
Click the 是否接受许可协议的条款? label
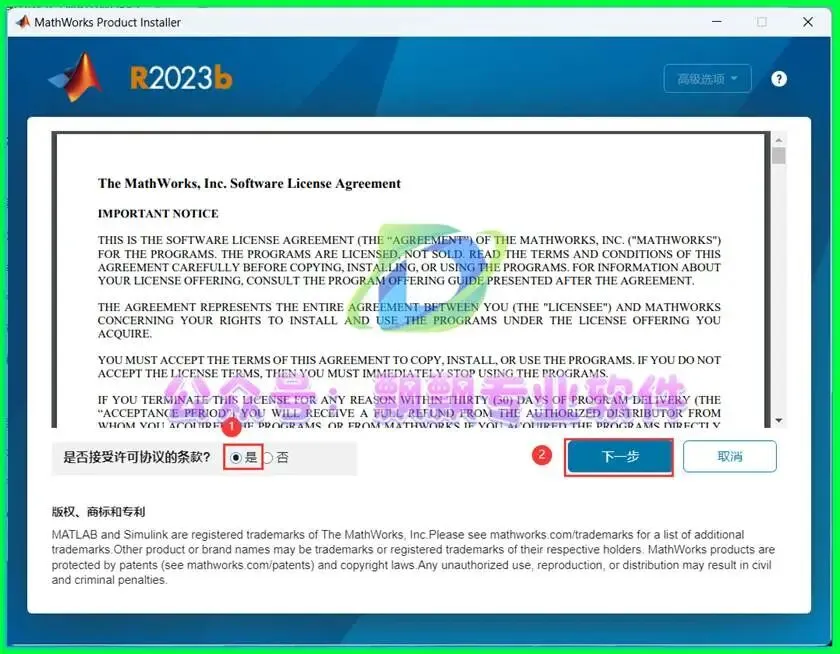[x=137, y=457]
